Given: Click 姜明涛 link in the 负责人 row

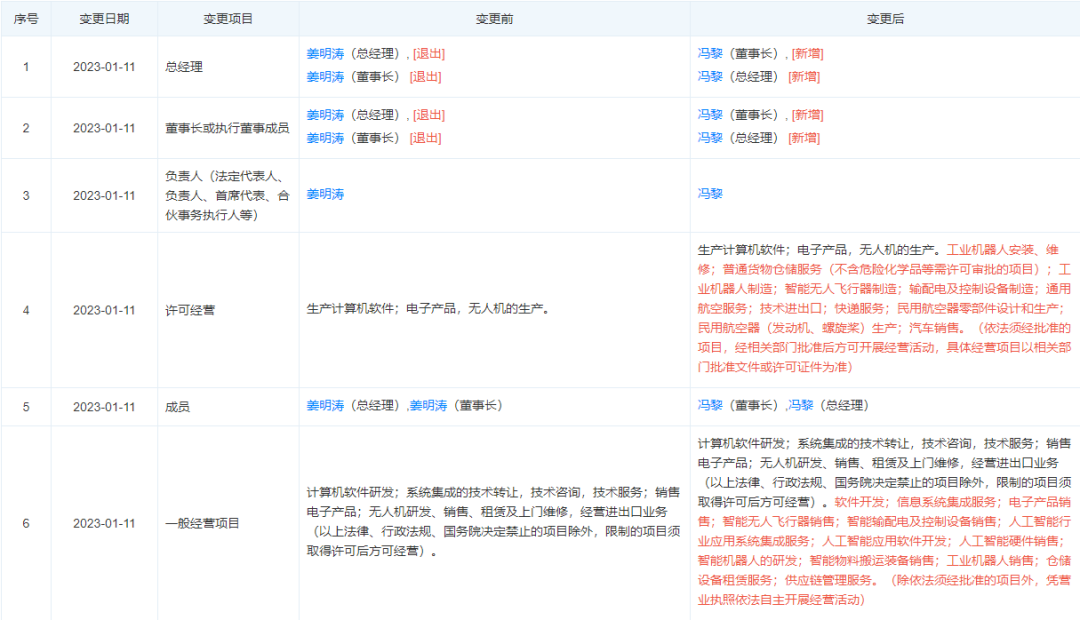Looking at the screenshot, I should click(325, 194).
